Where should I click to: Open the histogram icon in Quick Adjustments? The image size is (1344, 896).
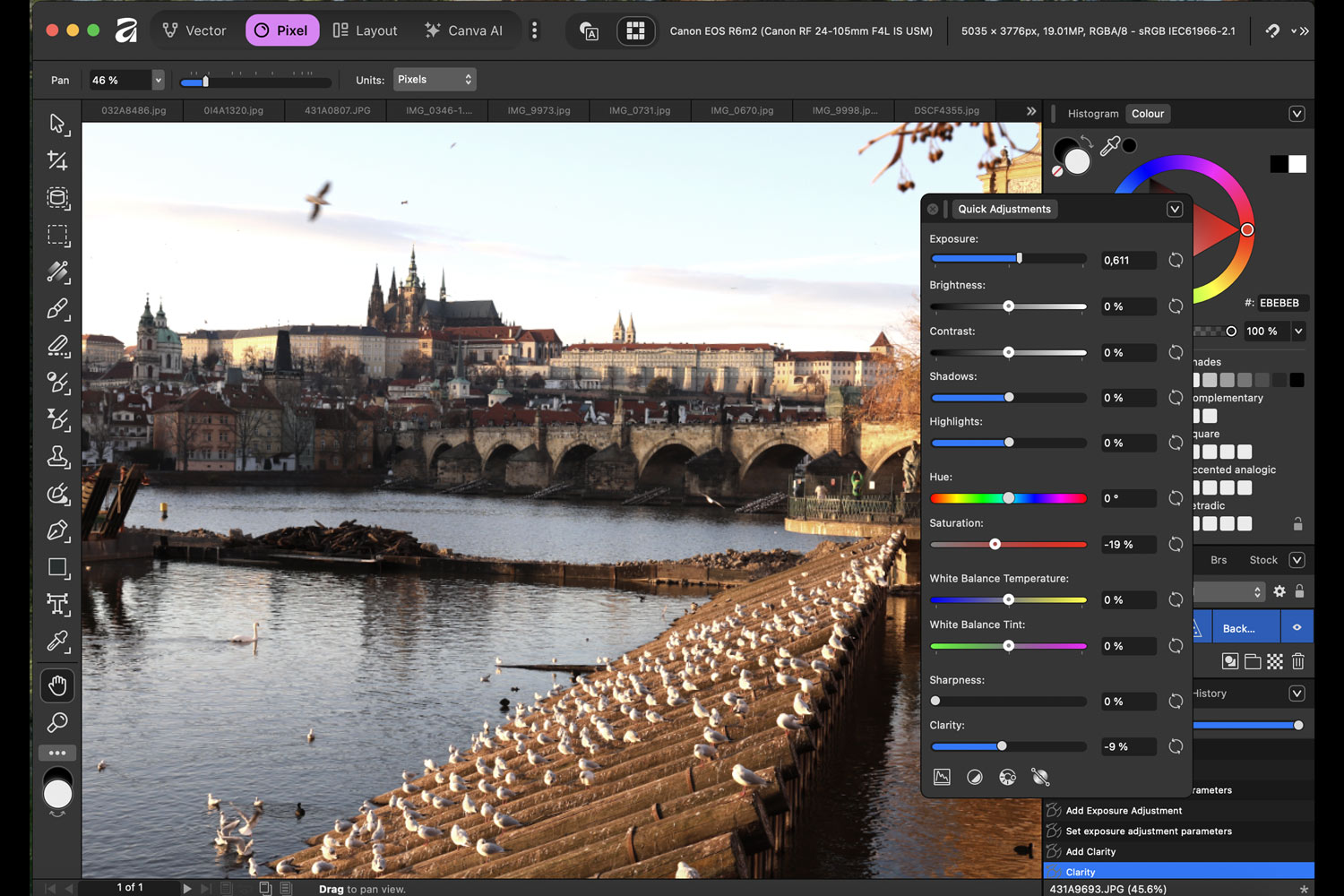click(942, 777)
